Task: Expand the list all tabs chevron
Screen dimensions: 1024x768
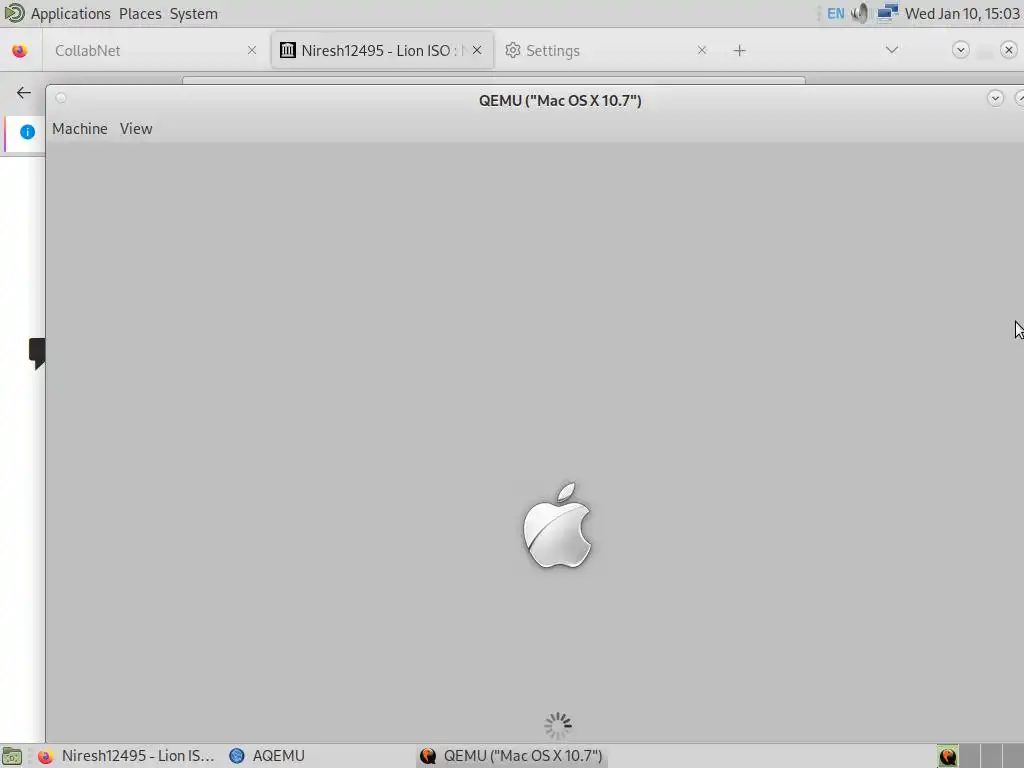Action: click(x=891, y=50)
